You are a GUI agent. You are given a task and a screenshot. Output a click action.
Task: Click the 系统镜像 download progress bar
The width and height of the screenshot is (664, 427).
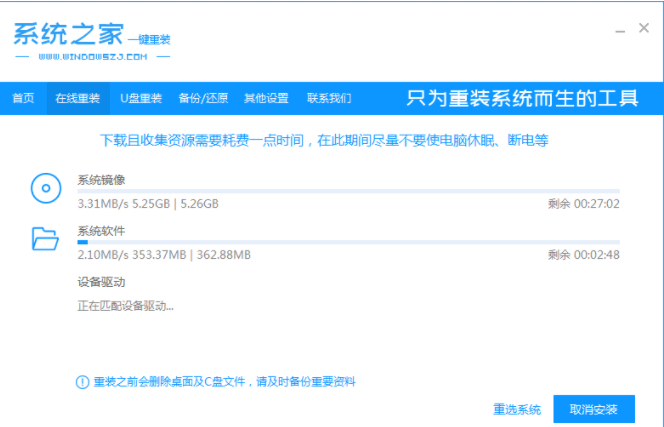(x=348, y=191)
